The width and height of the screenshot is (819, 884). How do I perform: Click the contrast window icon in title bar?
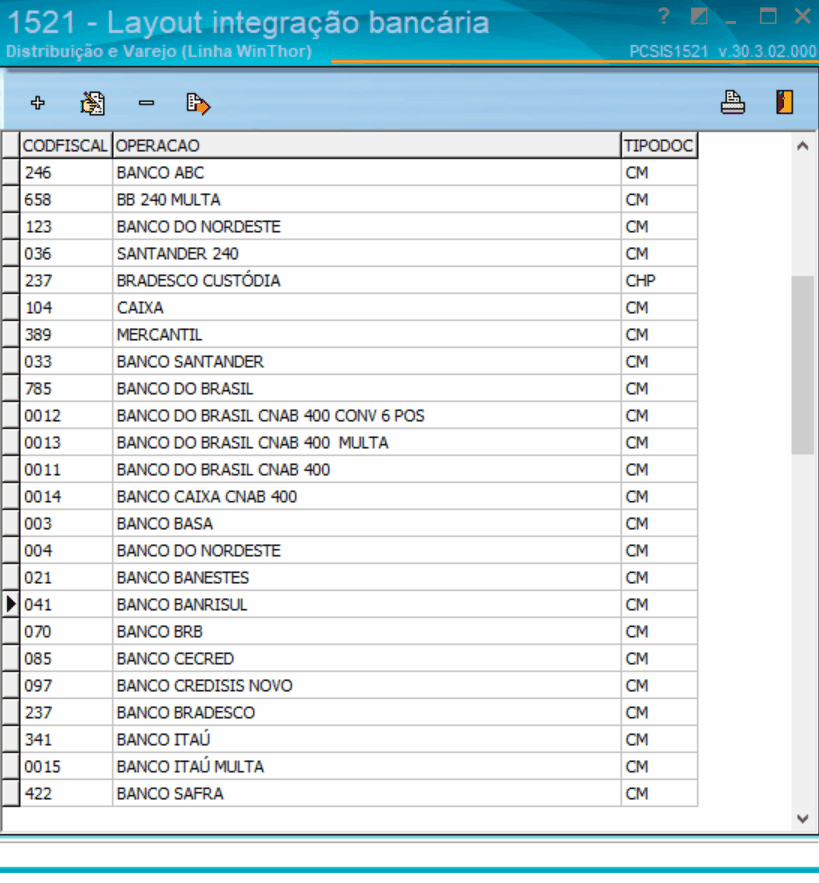[699, 16]
